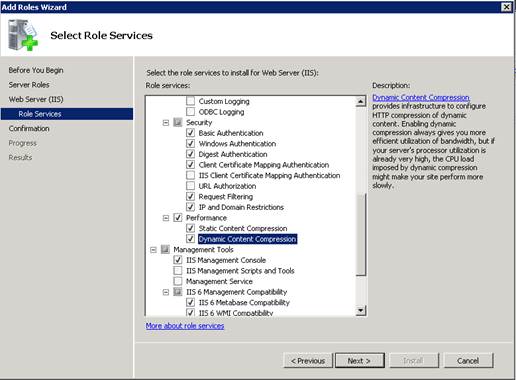Toggle the Management Tools group checkbox
516x380 pixels.
pyautogui.click(x=165, y=249)
